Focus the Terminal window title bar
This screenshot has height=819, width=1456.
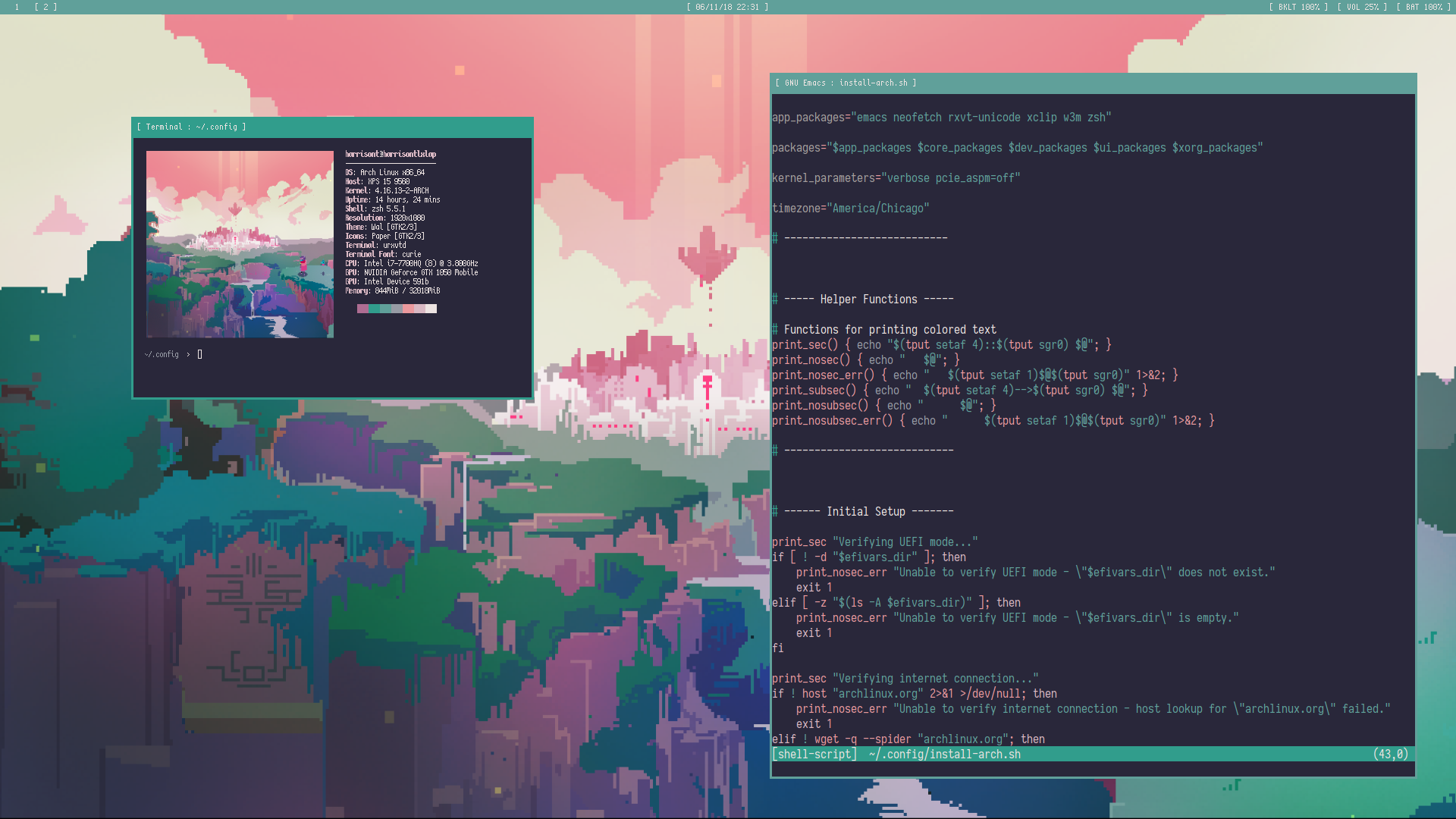coord(332,127)
